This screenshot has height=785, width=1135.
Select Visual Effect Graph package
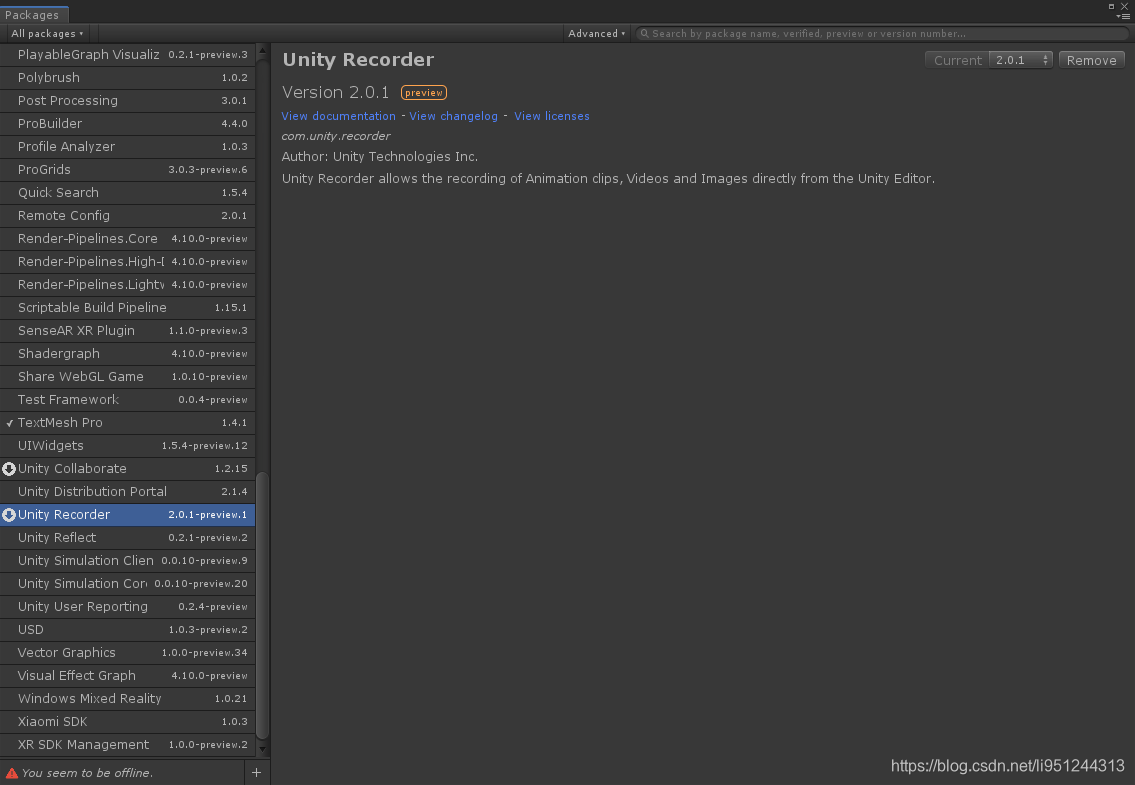(x=127, y=676)
